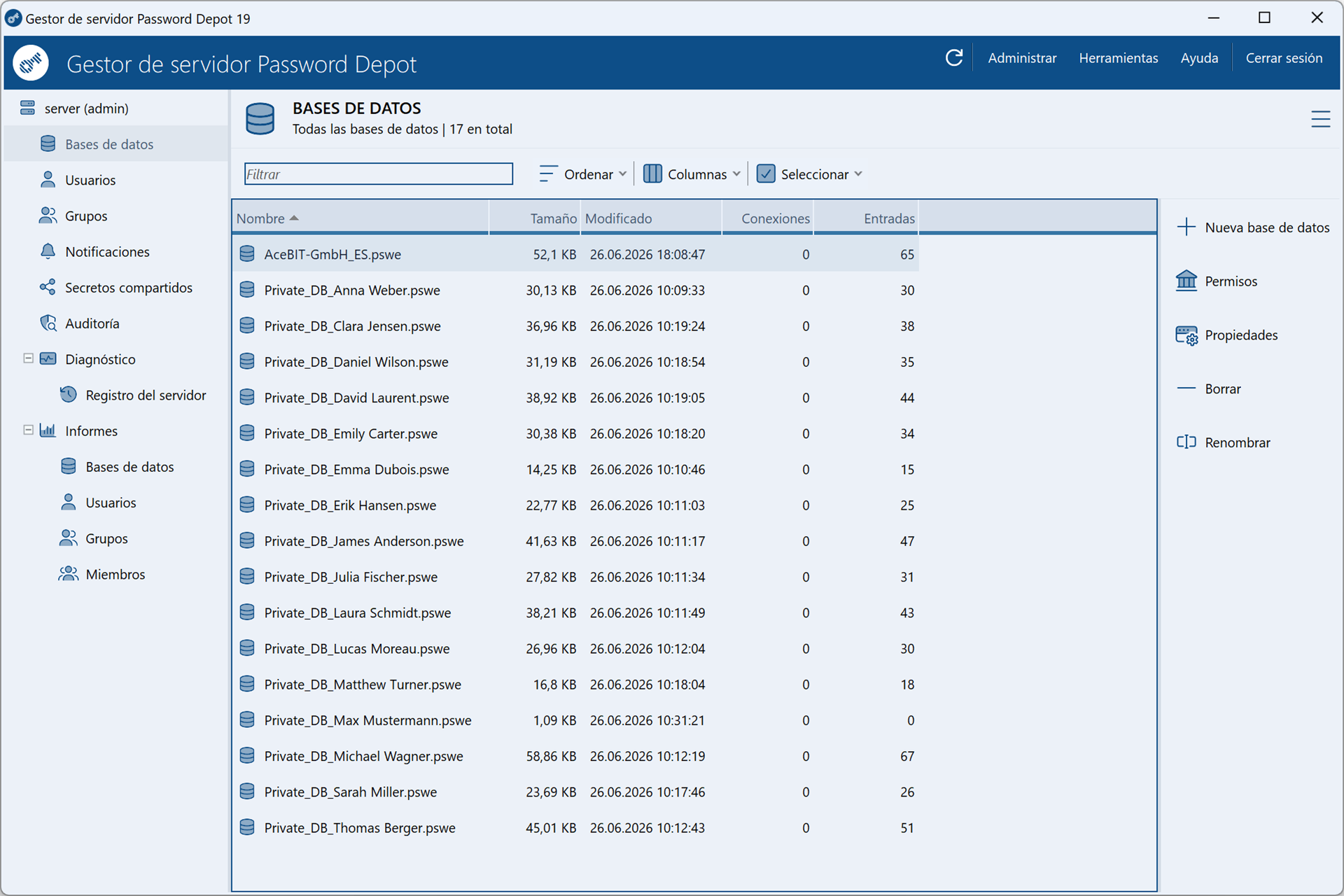The width and height of the screenshot is (1344, 896).
Task: Click the database icon of Private_DB_Thomas Berger.pswe
Action: coord(247,827)
